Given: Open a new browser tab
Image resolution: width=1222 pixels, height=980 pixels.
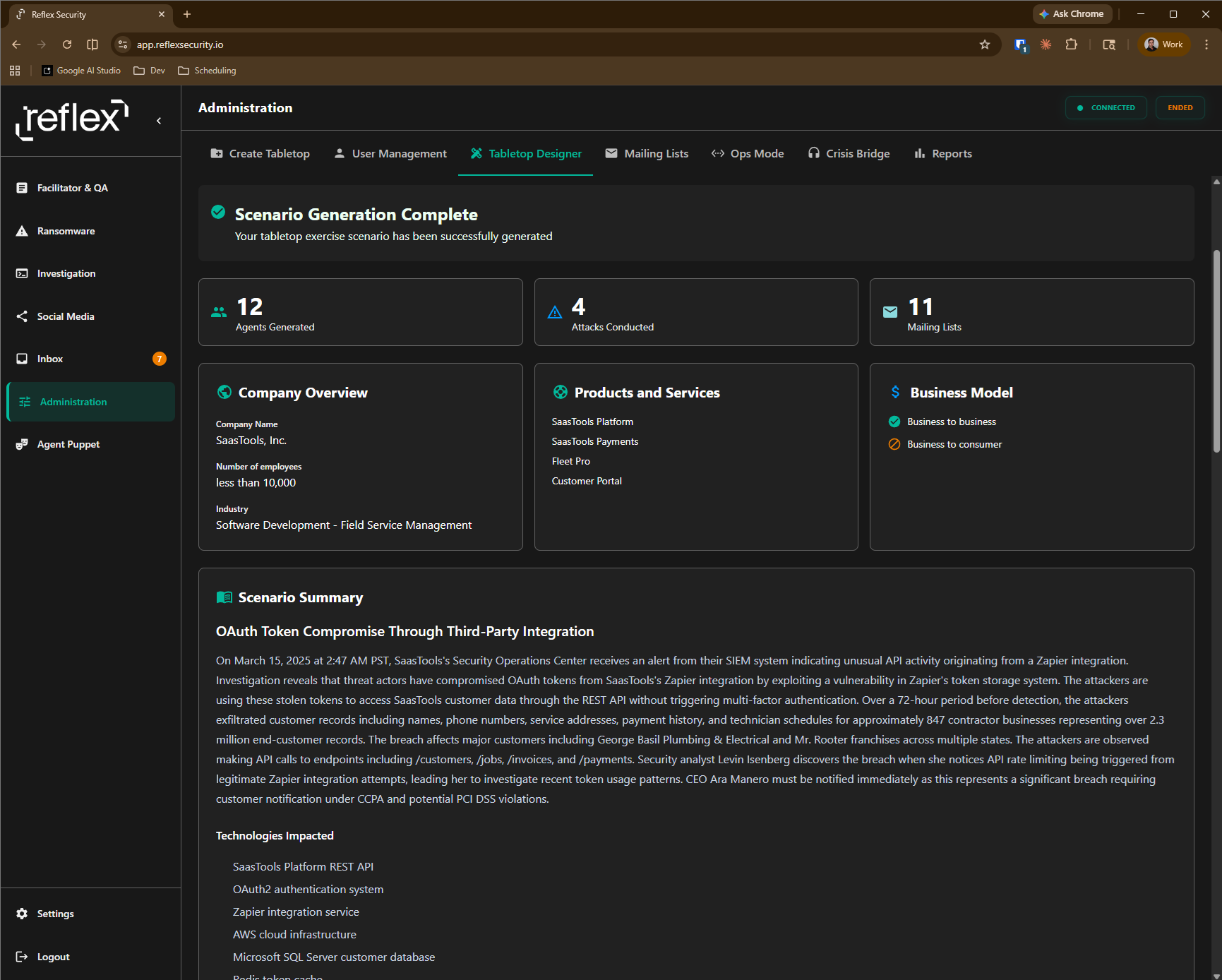Looking at the screenshot, I should [x=187, y=14].
